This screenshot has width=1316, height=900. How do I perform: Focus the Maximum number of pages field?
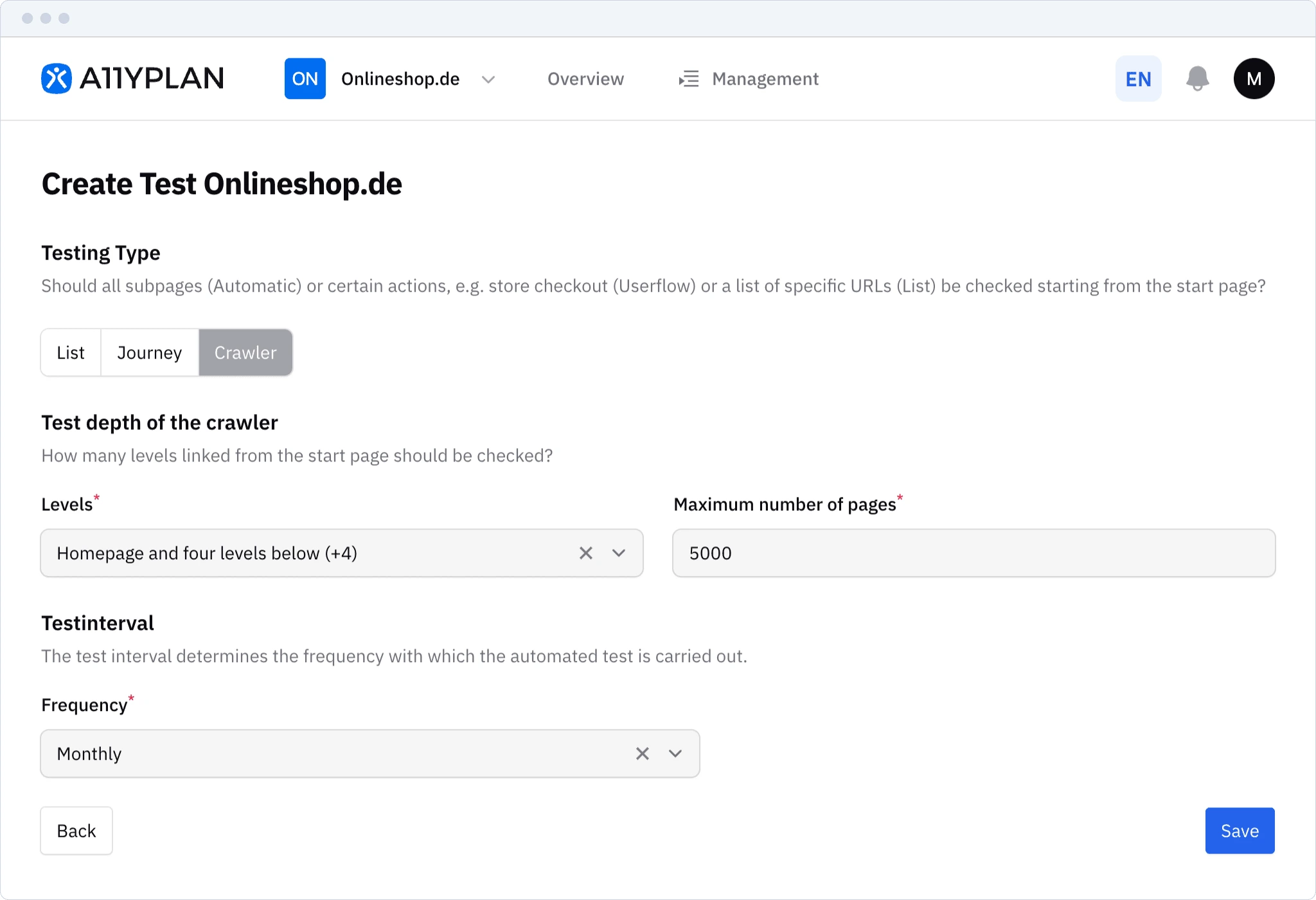coord(974,553)
